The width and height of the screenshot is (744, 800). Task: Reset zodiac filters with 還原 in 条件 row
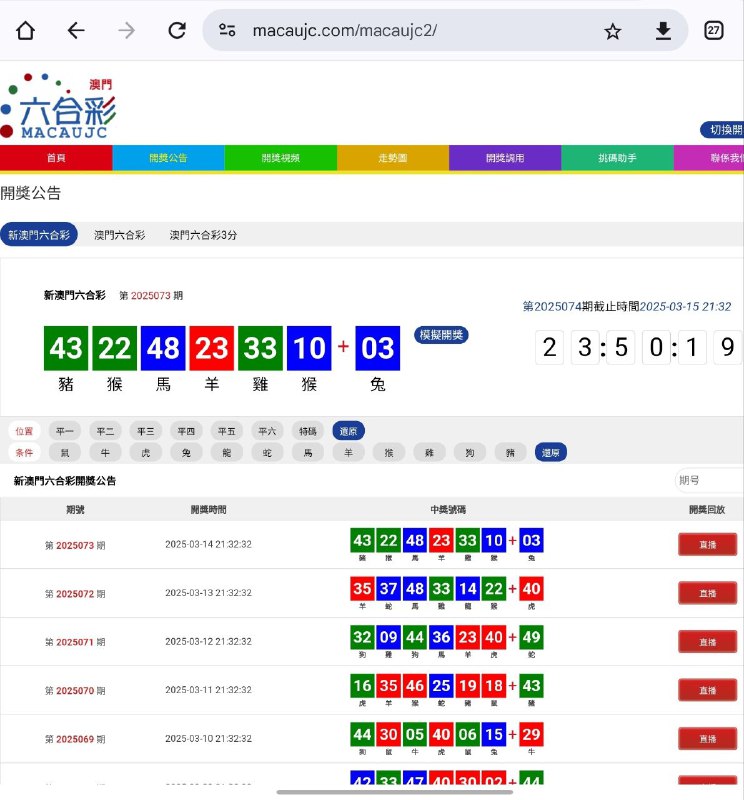click(x=551, y=453)
